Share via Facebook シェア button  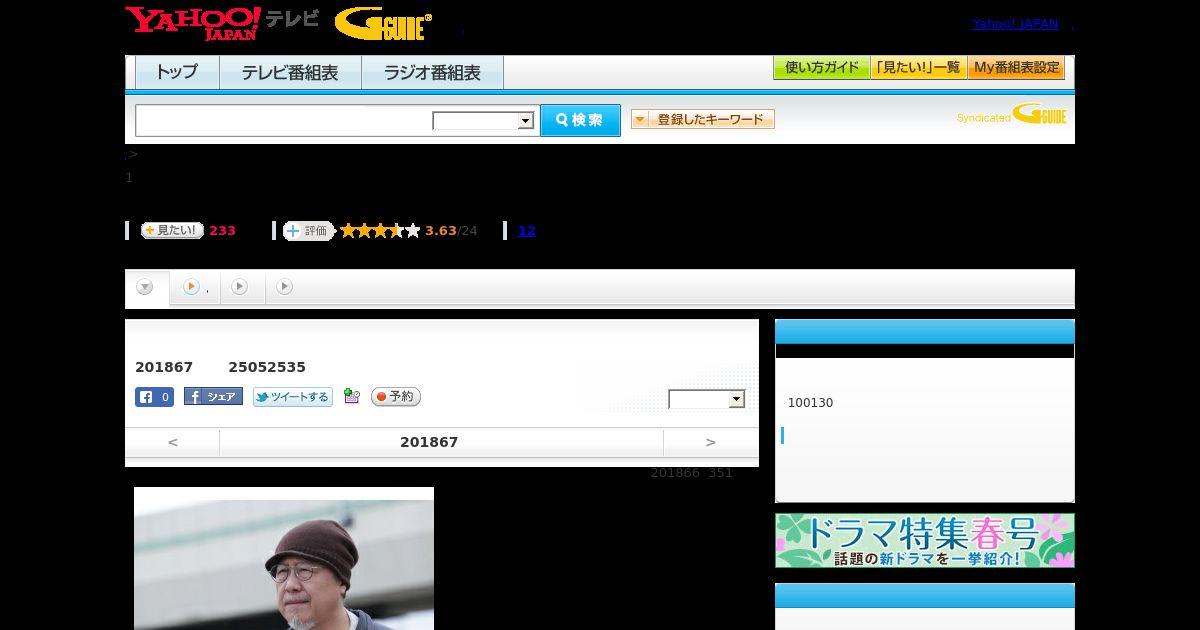pos(213,397)
